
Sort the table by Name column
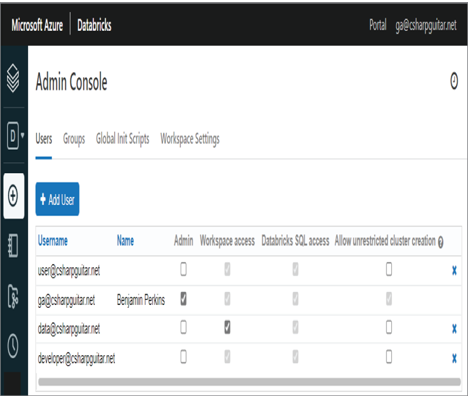(125, 240)
